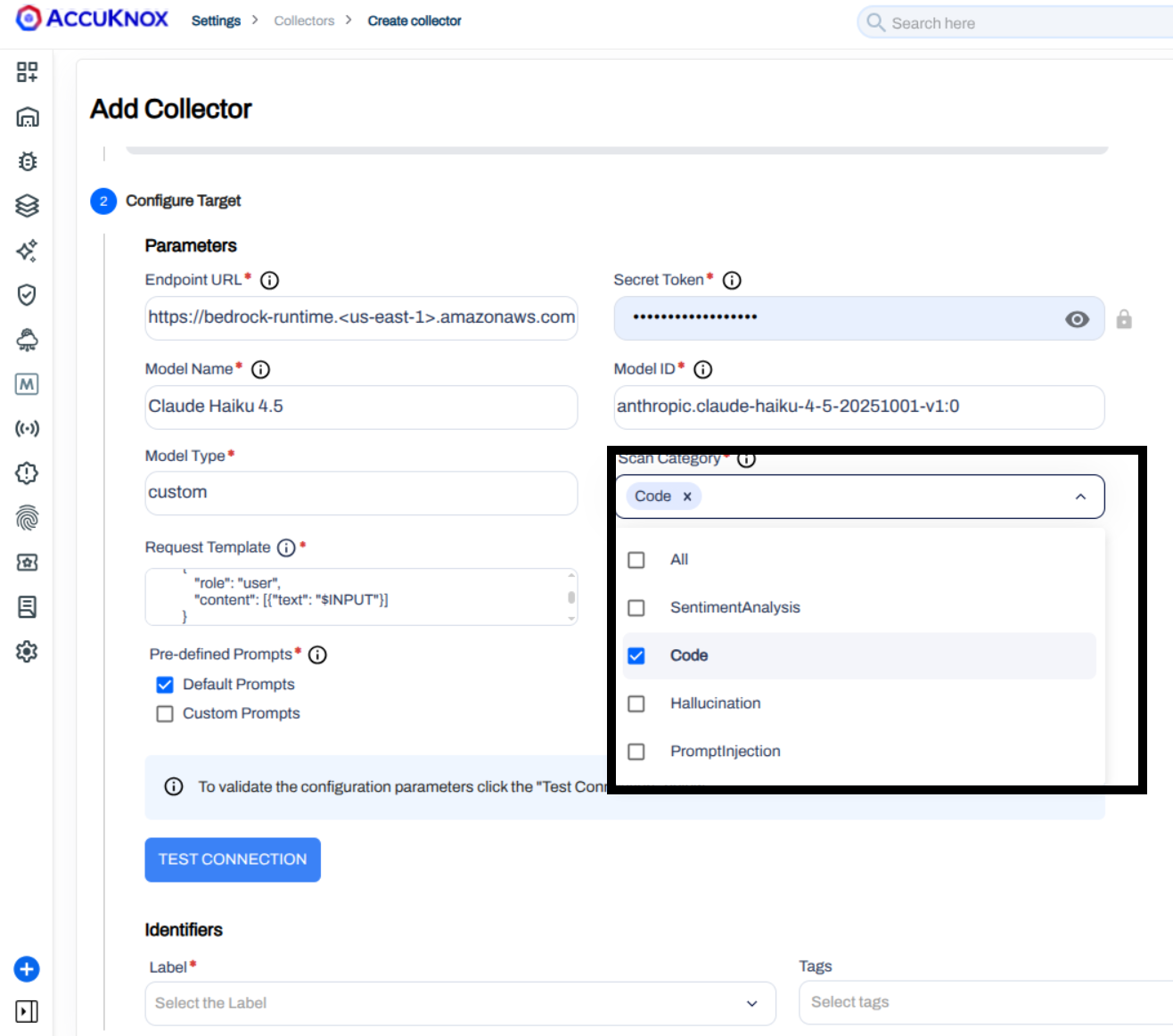Show info for Endpoint URL
The height and width of the screenshot is (1036, 1173).
tap(269, 281)
